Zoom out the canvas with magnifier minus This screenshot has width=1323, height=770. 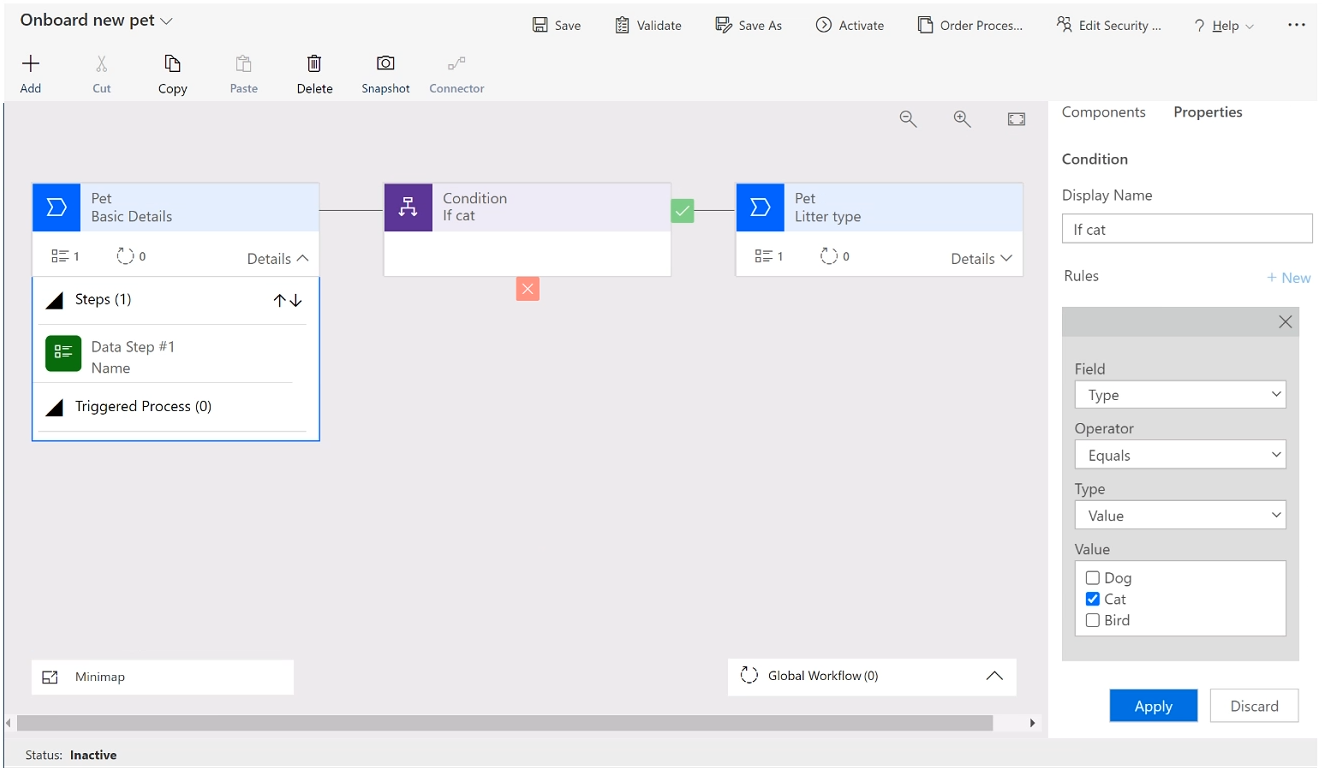908,119
